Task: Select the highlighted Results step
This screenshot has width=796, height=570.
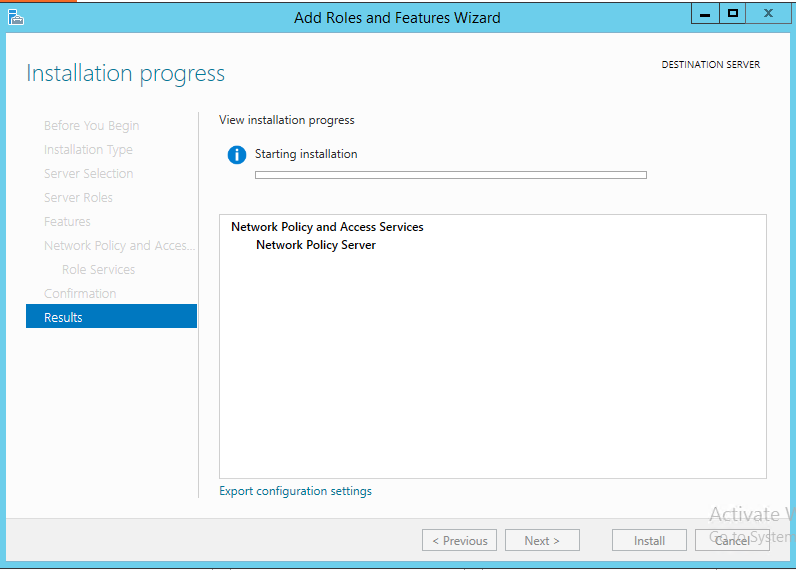Action: 111,317
